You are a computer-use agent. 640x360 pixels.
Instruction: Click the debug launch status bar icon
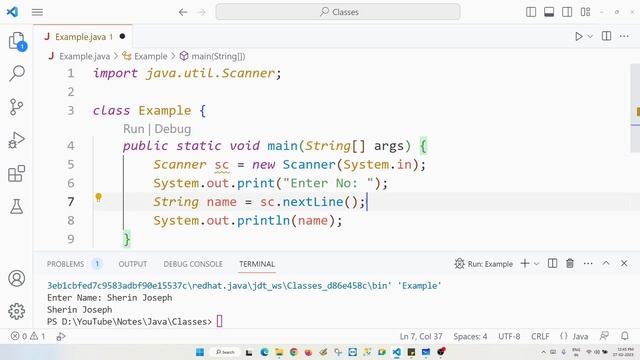[x=61, y=336]
